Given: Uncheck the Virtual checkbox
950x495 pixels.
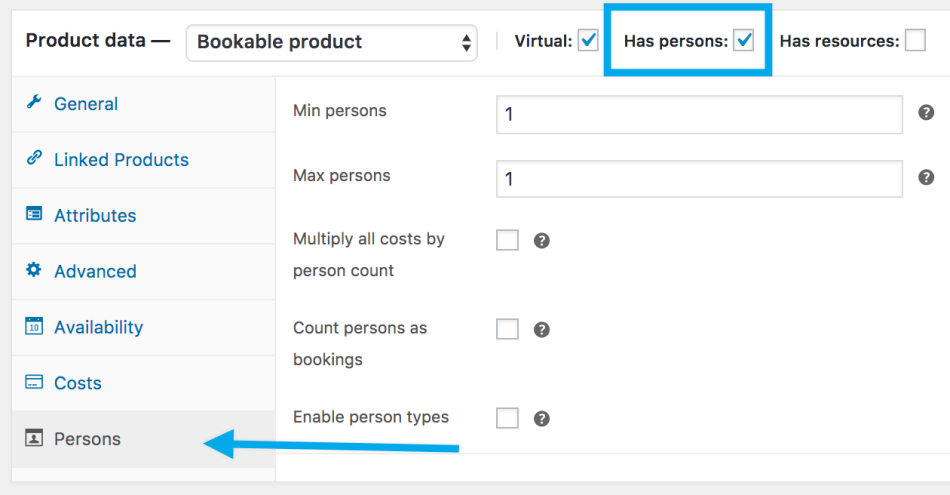Looking at the screenshot, I should 588,41.
